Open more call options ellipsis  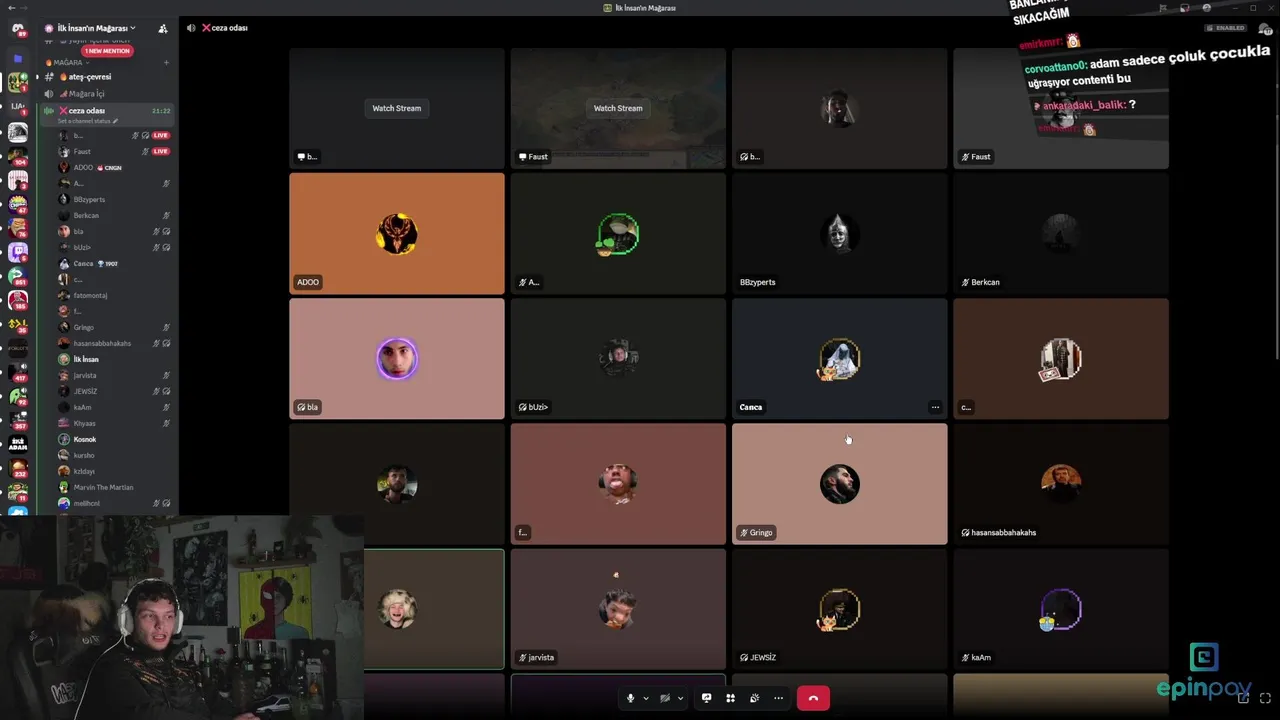click(778, 698)
